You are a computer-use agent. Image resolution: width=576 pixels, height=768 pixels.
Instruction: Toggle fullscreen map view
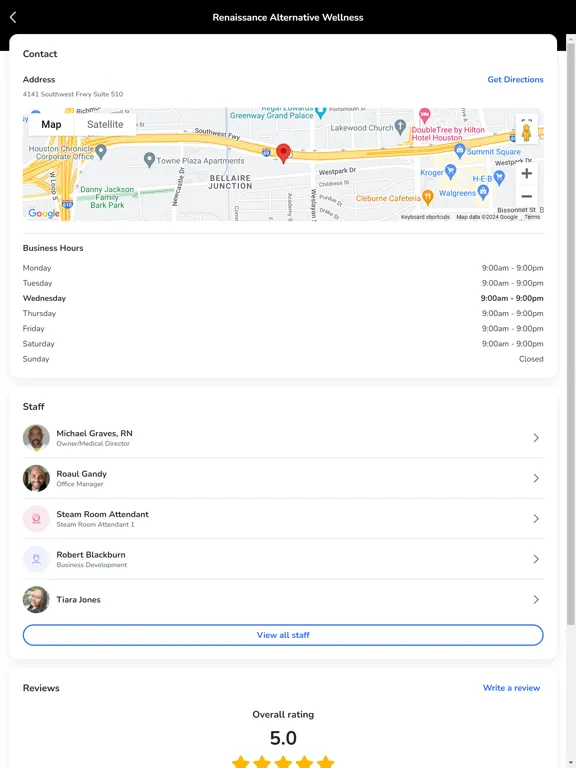527,122
